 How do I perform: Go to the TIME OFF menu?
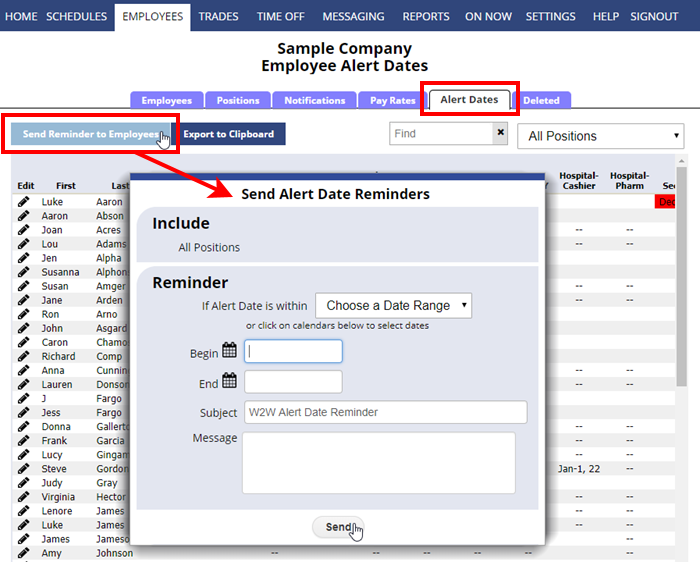click(x=279, y=17)
